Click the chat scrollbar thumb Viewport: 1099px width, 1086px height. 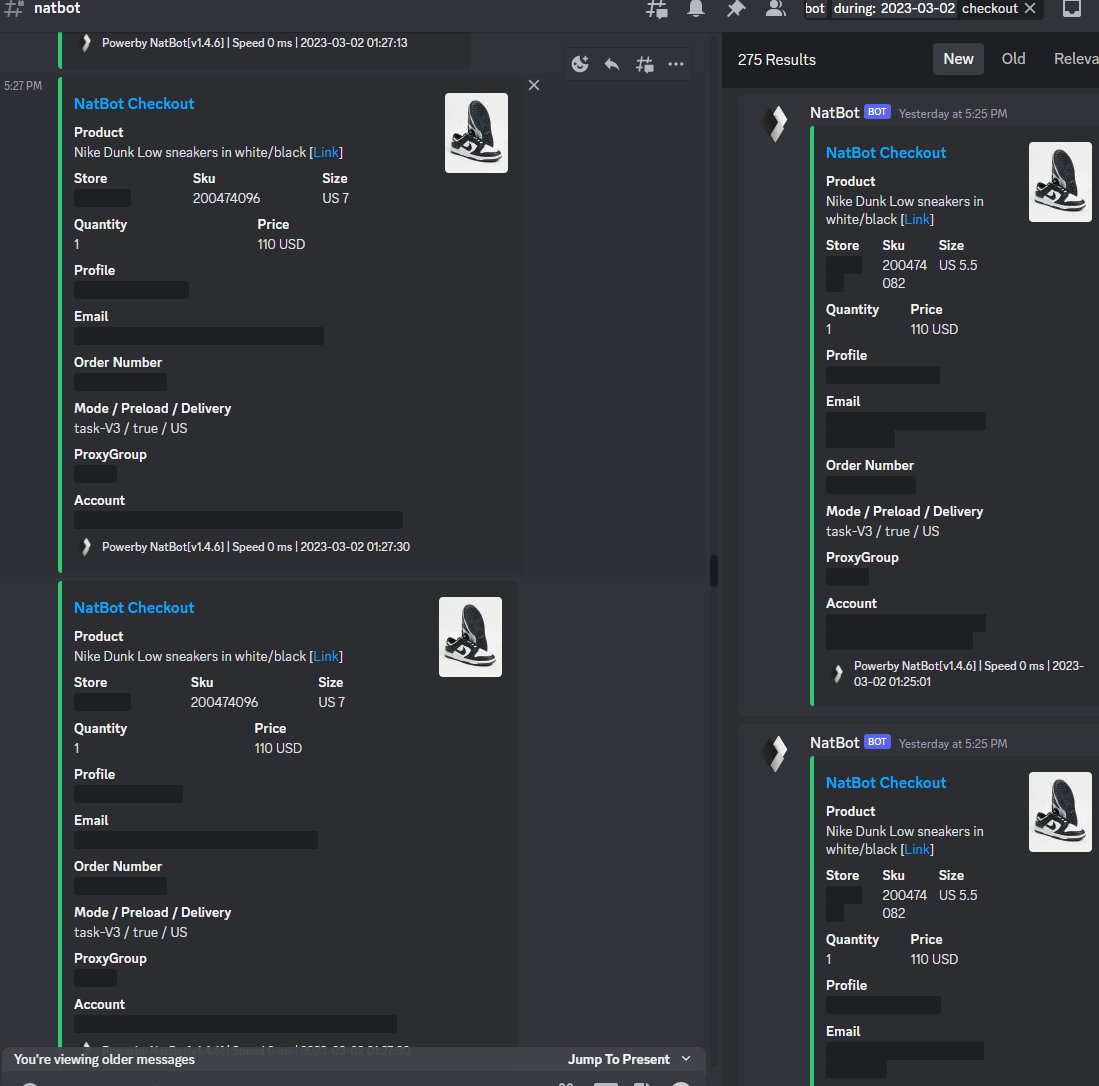coord(714,571)
